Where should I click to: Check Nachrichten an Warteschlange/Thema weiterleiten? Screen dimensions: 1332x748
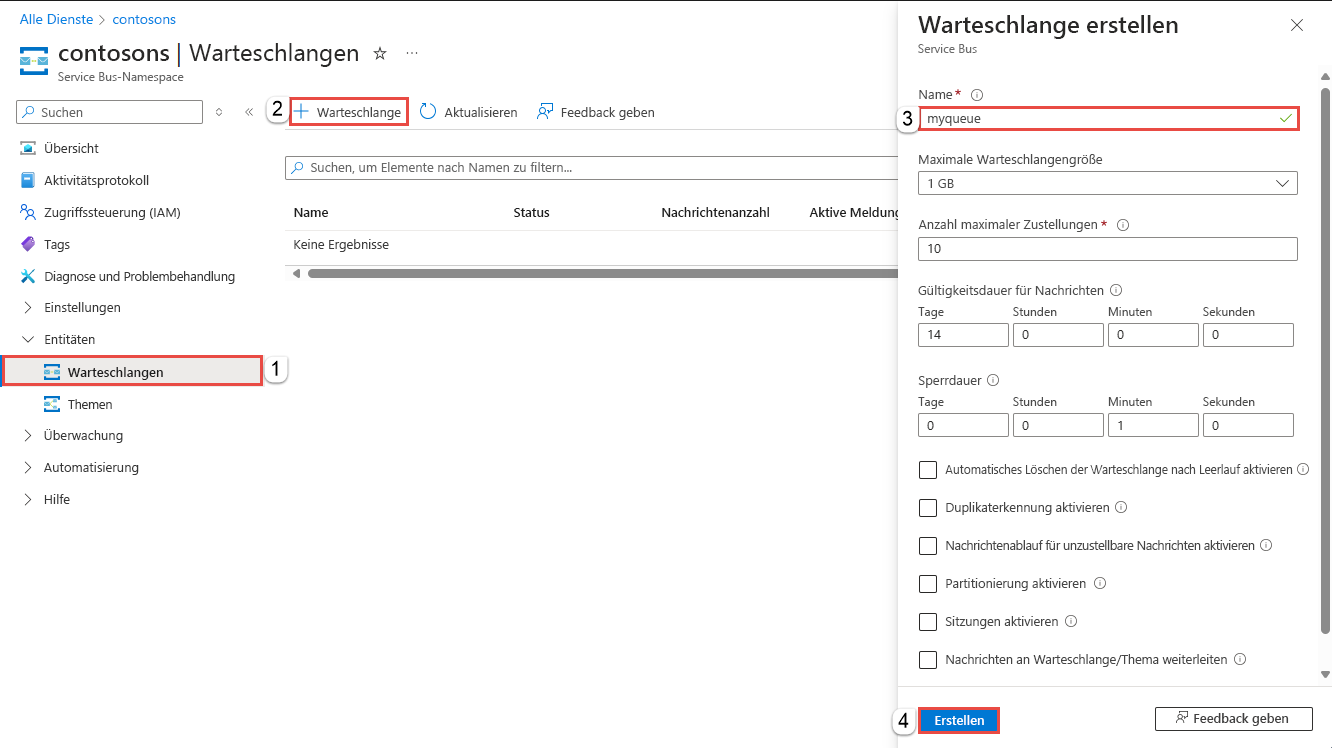[x=928, y=659]
